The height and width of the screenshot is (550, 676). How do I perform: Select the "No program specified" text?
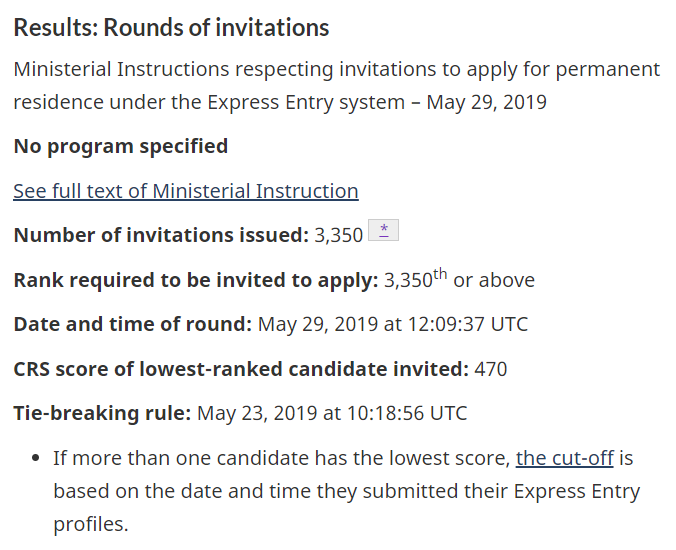click(120, 146)
